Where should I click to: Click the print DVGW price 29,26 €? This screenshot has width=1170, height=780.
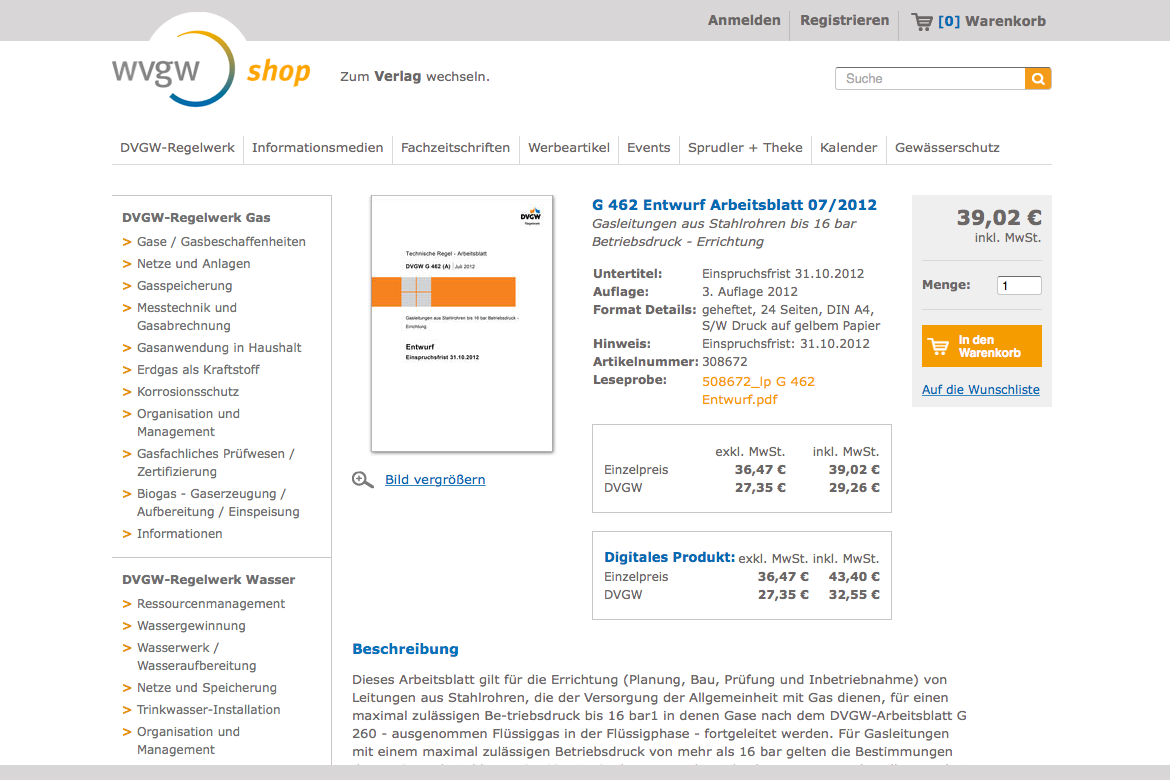(854, 488)
